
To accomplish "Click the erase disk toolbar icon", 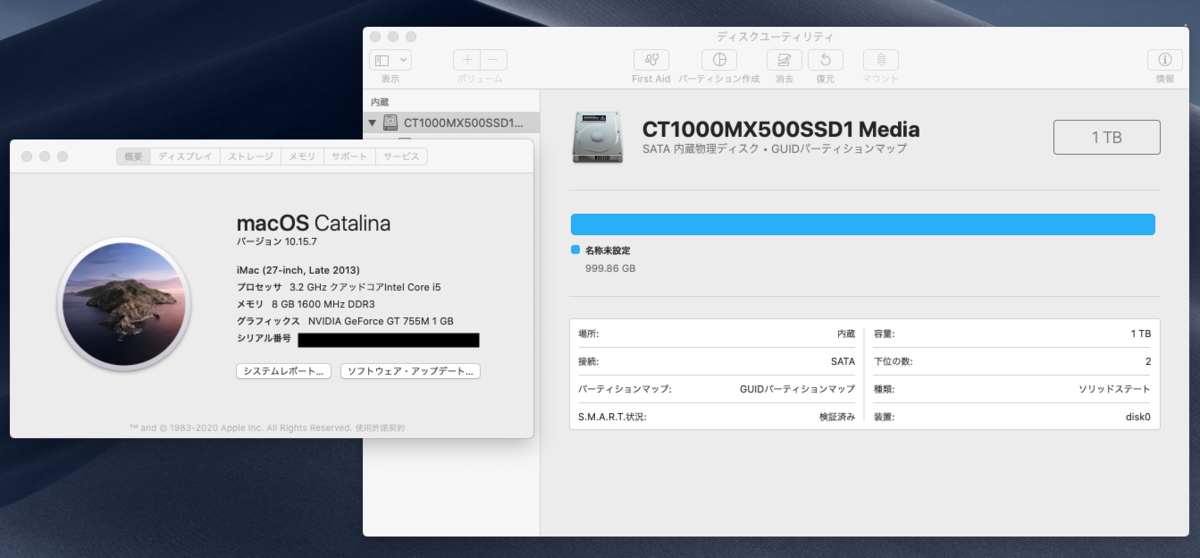I will click(x=784, y=60).
